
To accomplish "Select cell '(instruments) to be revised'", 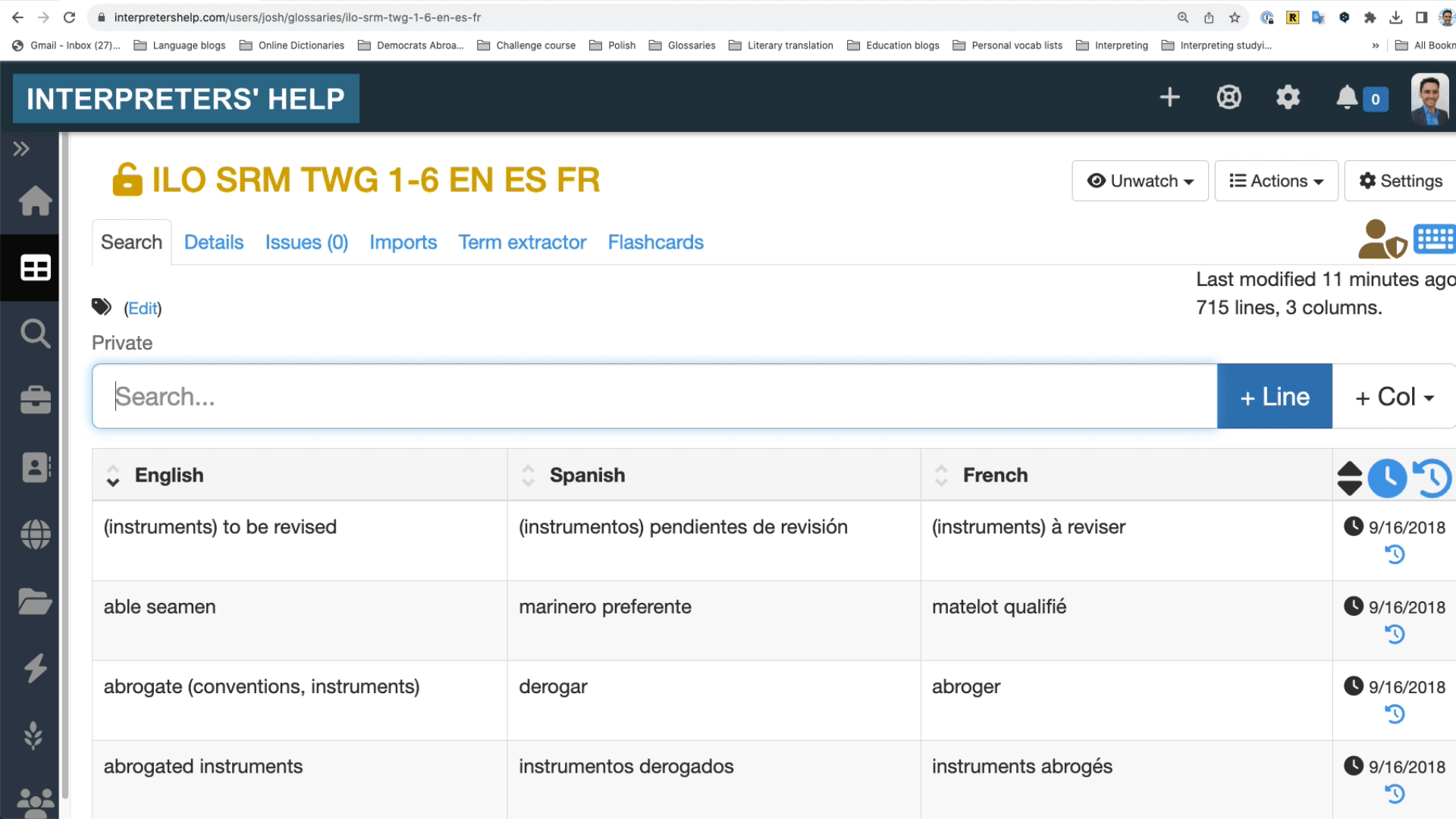I will tap(300, 541).
